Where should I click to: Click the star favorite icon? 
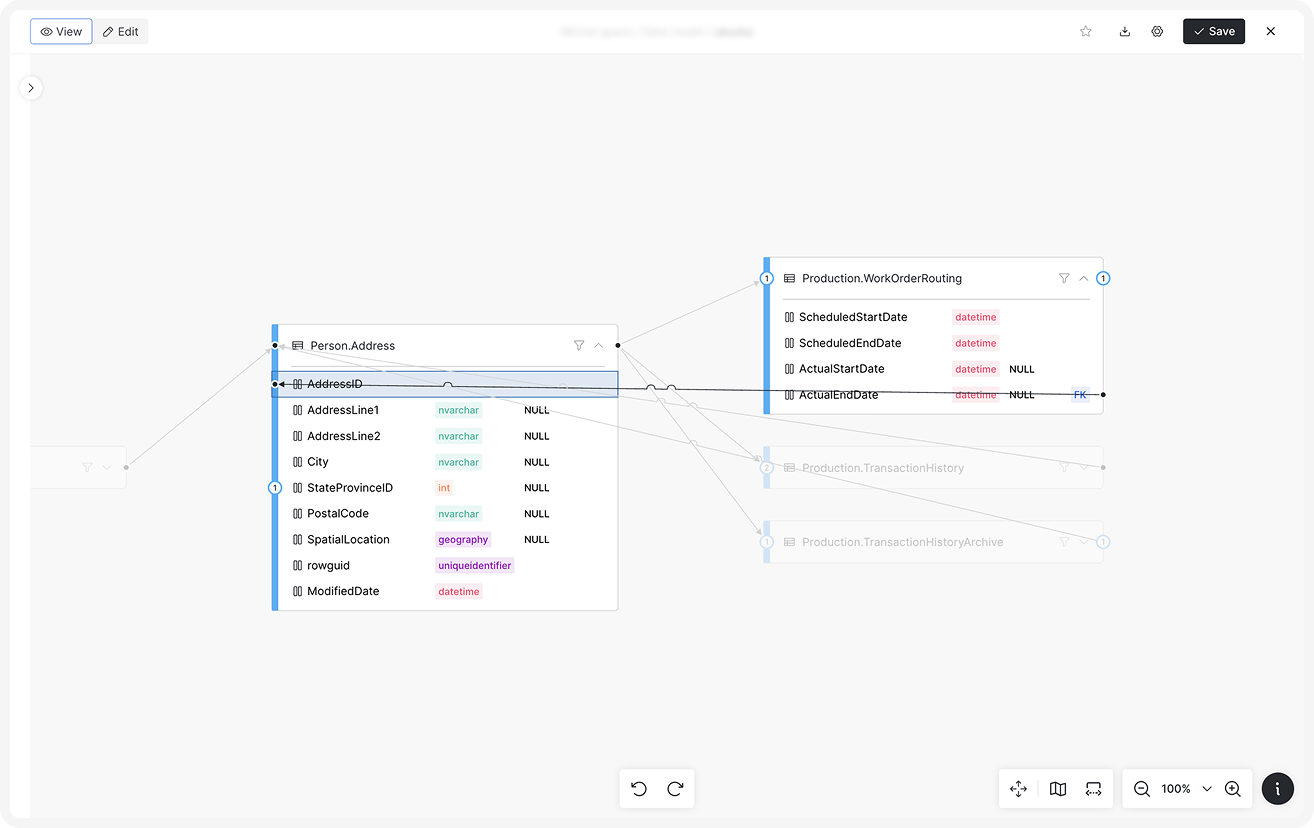[x=1085, y=31]
